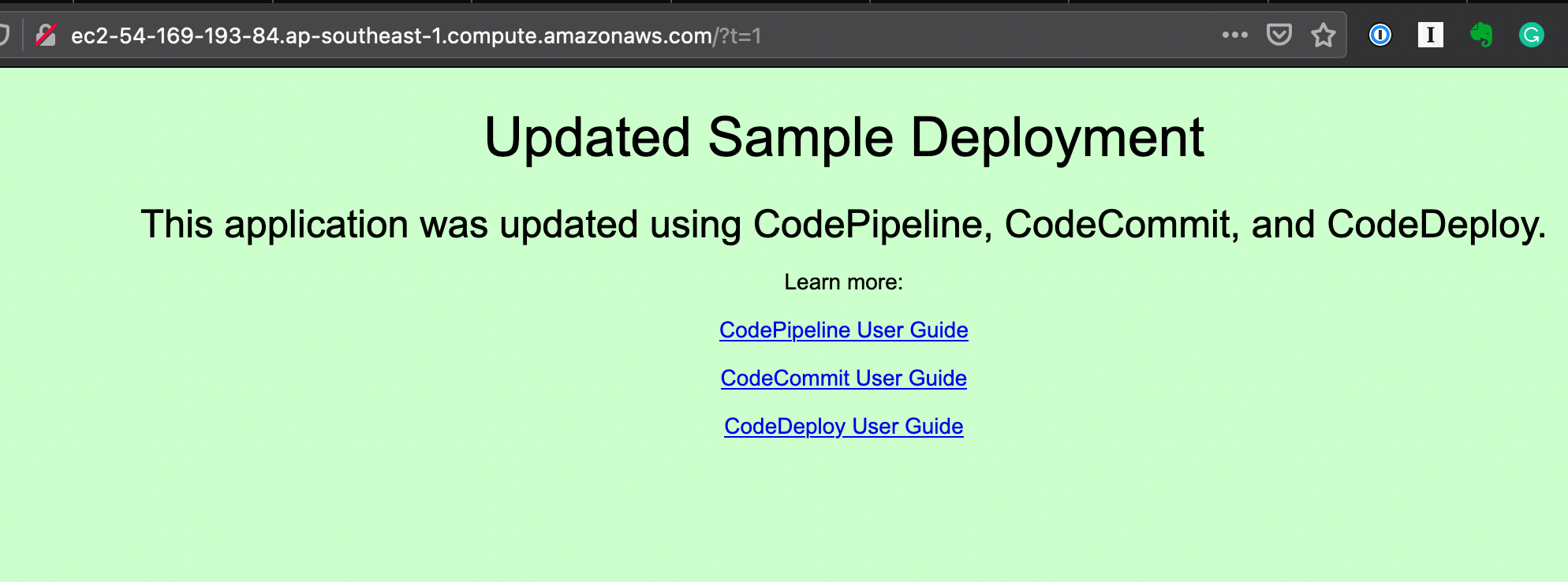Screen dimensions: 1568x582
Task: Follow the CodeCommit User Guide link
Action: [x=843, y=378]
